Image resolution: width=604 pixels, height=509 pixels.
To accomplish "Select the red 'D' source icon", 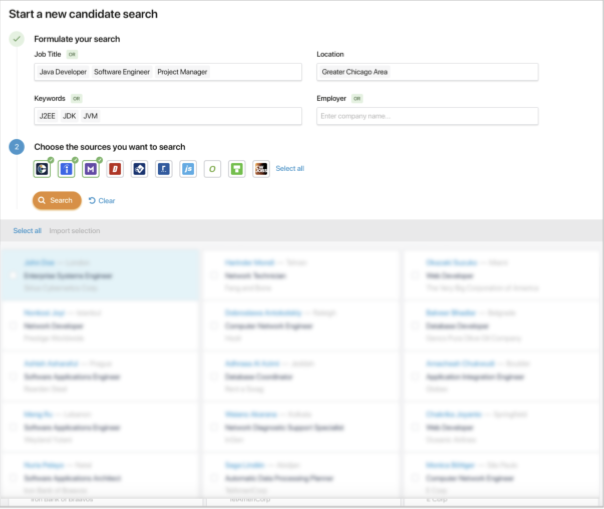I will [115, 169].
